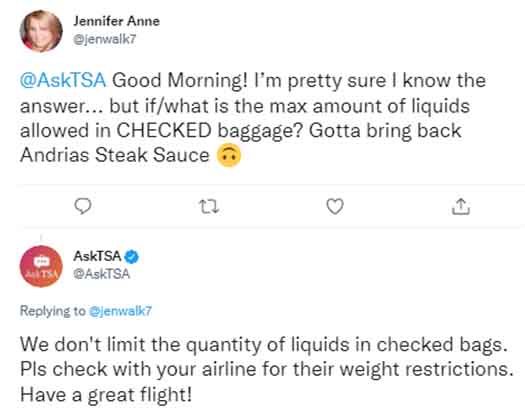Click the @jenwalk7 handle under the name

[105, 39]
